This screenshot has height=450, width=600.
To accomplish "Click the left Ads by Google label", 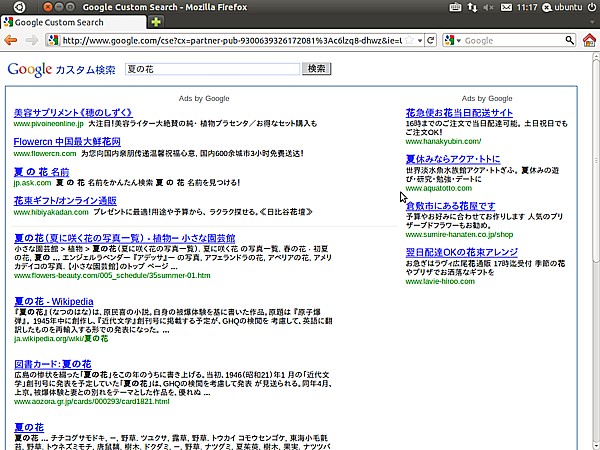I will (x=204, y=98).
